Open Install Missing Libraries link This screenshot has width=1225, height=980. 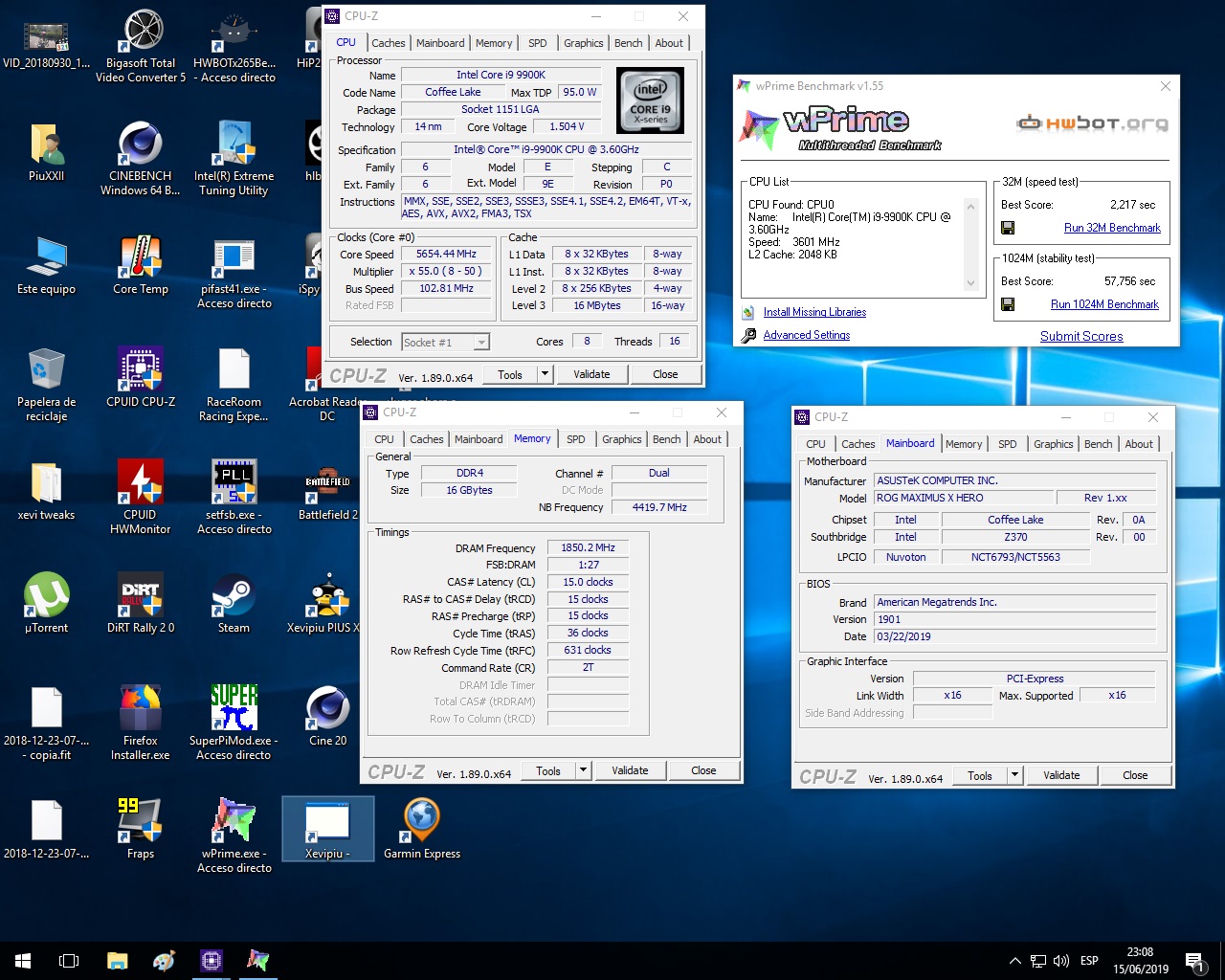pos(814,312)
